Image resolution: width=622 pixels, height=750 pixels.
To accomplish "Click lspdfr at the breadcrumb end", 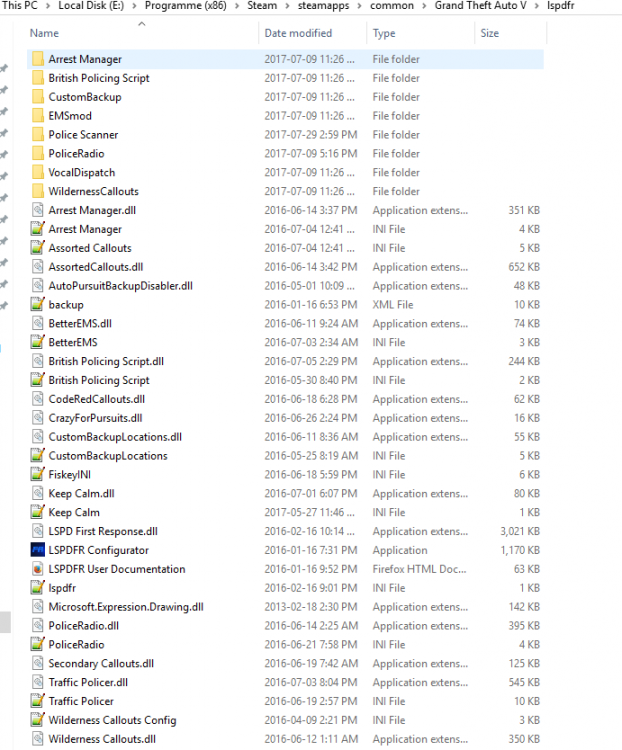I will click(561, 6).
